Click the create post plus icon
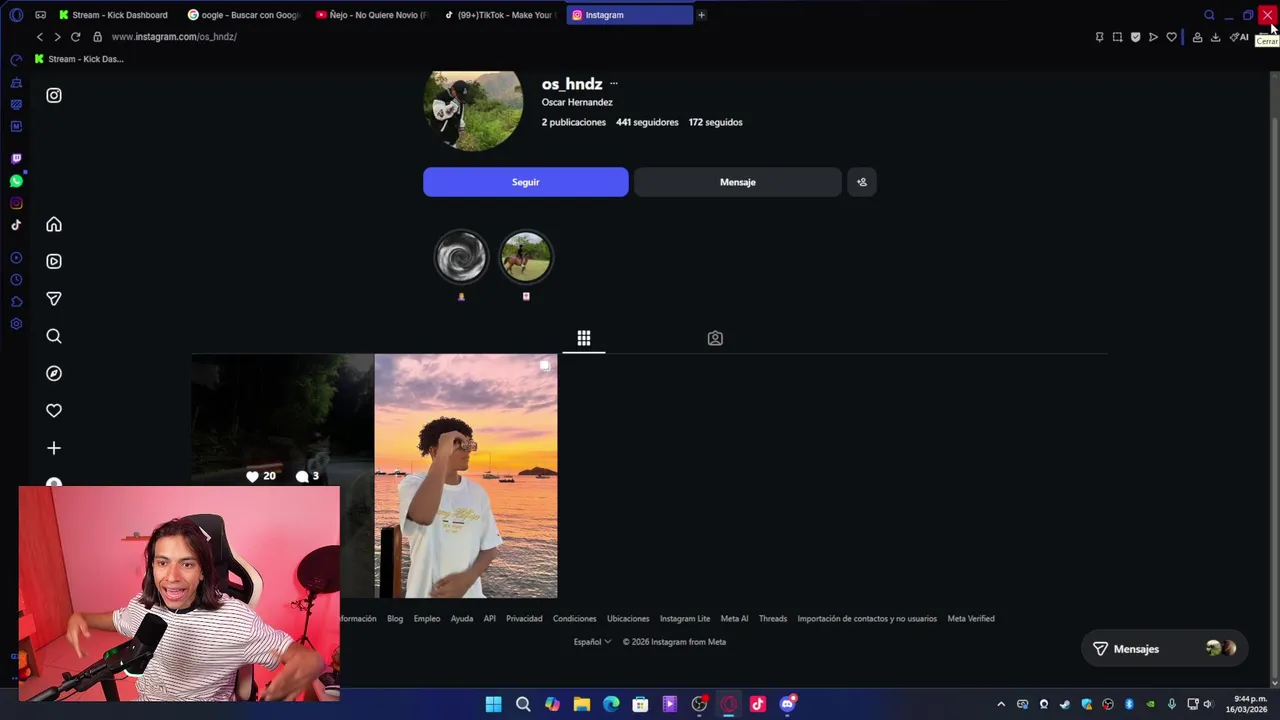The height and width of the screenshot is (720, 1280). [54, 448]
